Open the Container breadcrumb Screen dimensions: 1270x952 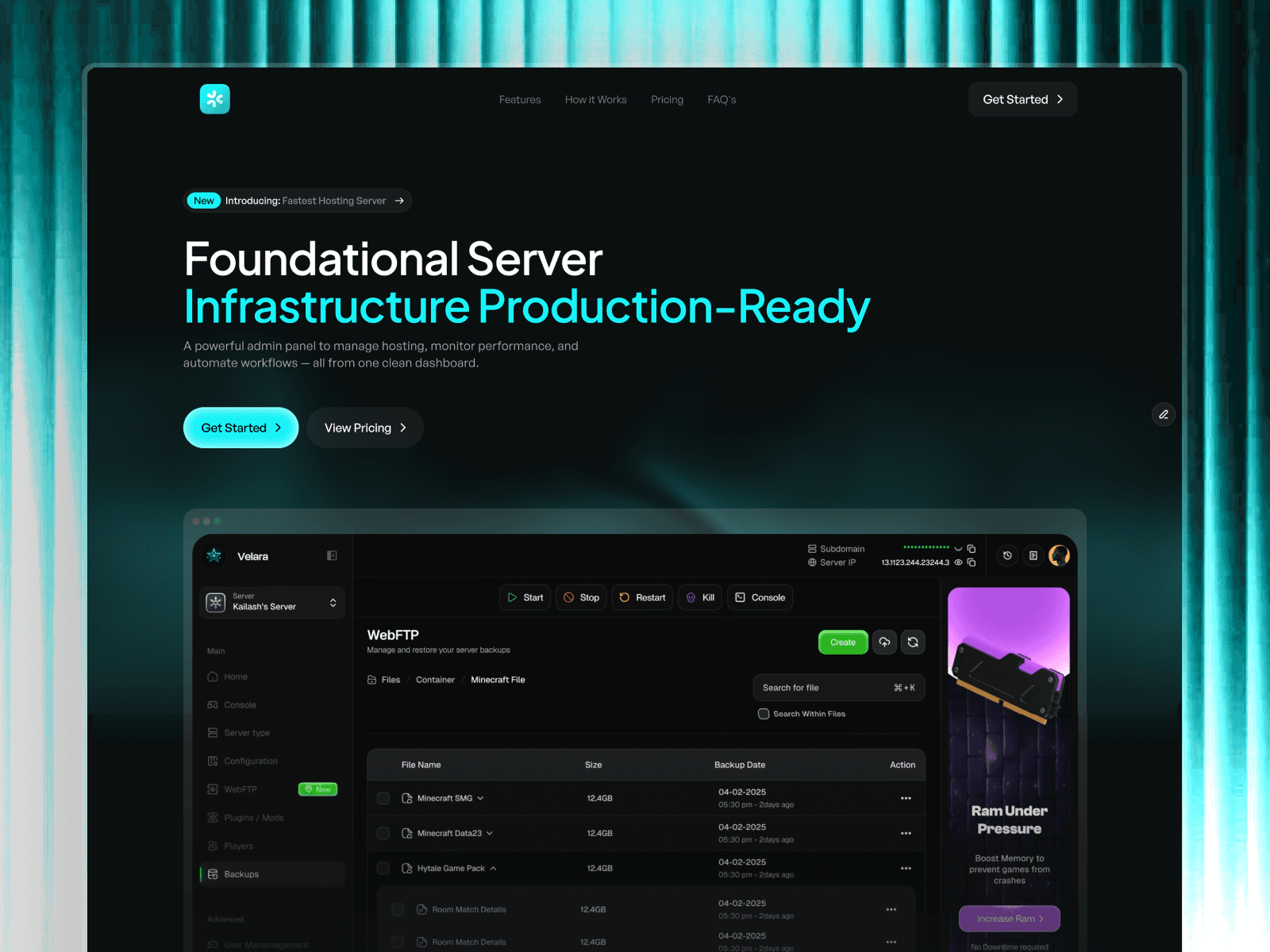point(435,680)
